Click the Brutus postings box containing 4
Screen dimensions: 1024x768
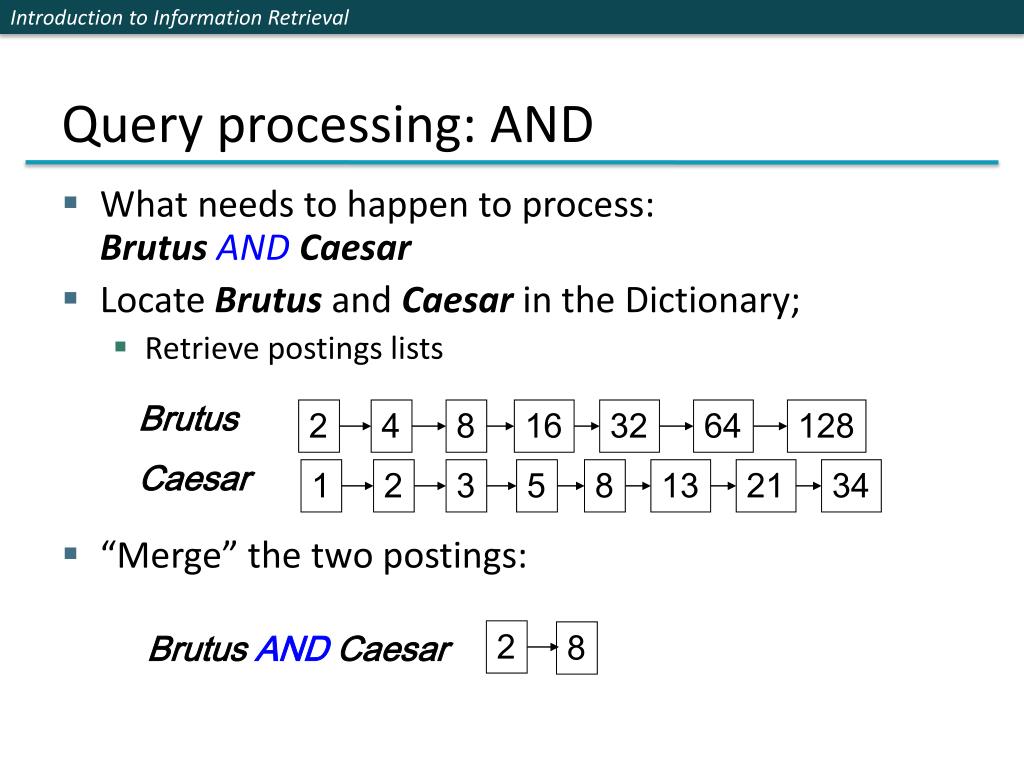(391, 426)
